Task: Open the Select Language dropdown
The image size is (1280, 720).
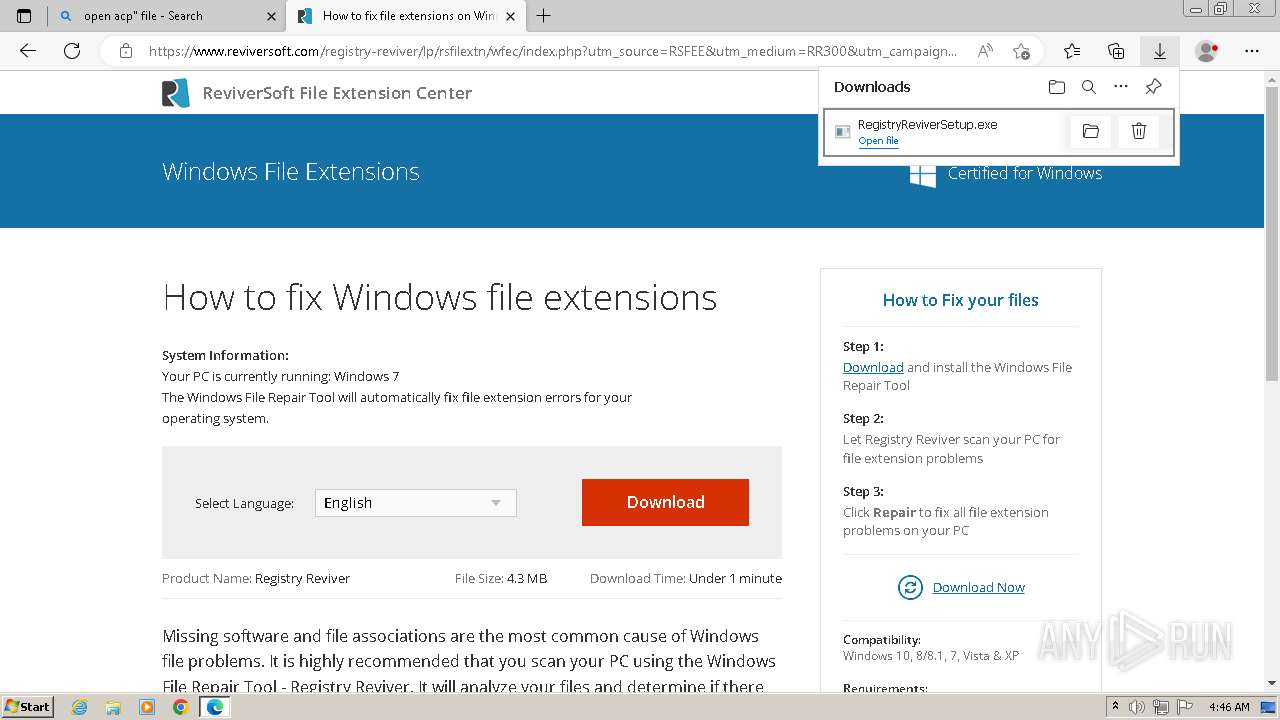Action: [x=416, y=503]
